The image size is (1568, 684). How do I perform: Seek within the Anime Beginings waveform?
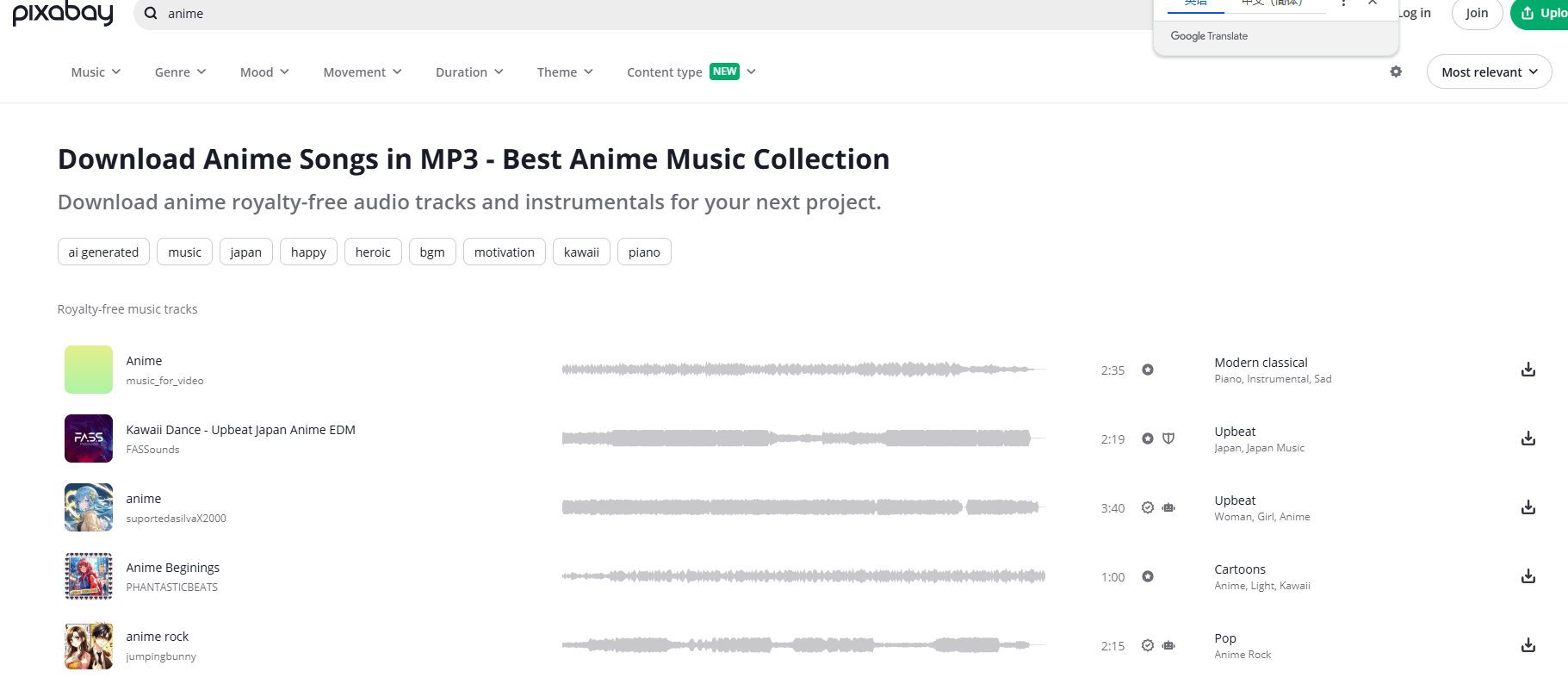[x=803, y=576]
